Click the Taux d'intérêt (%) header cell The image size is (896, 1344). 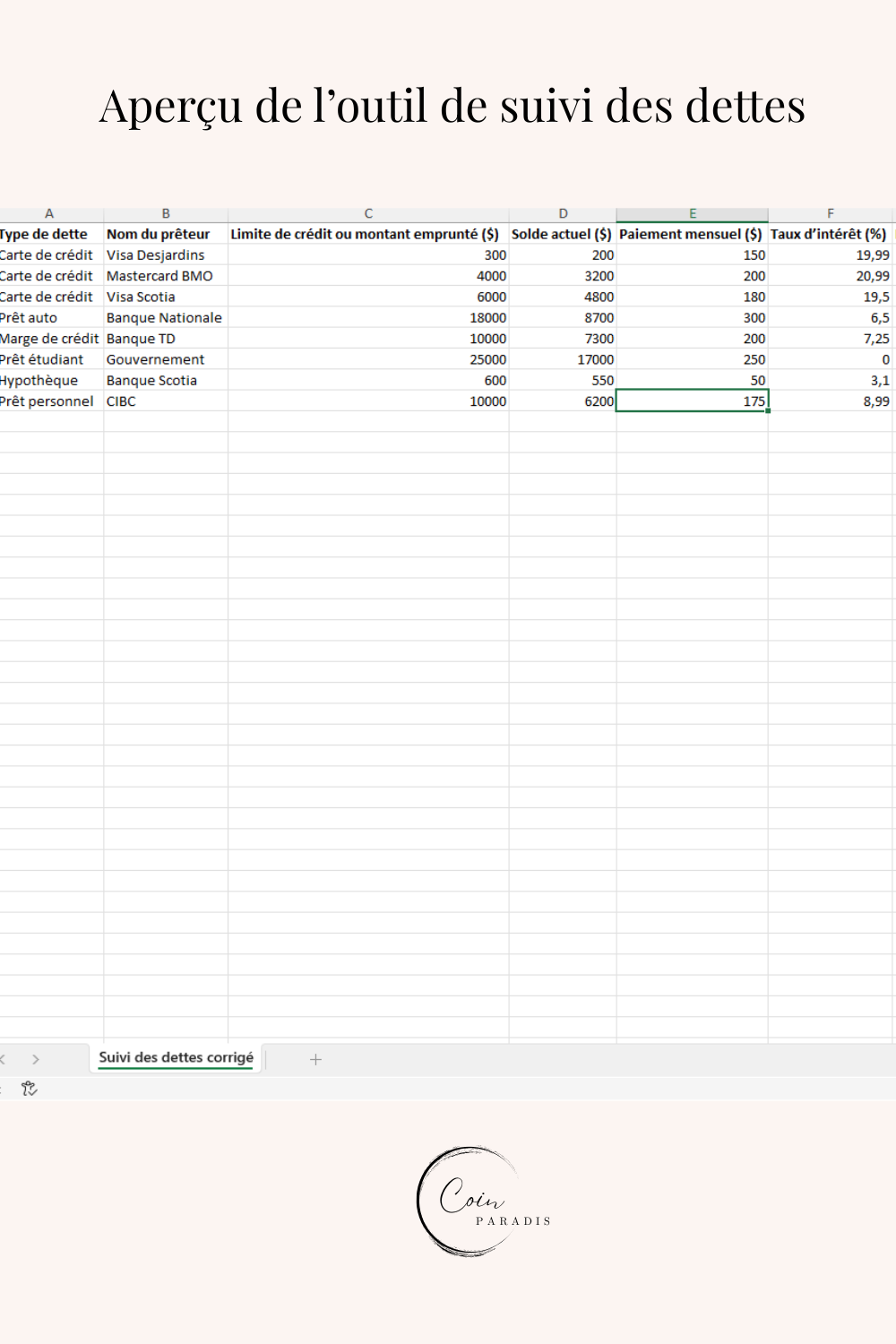(831, 234)
